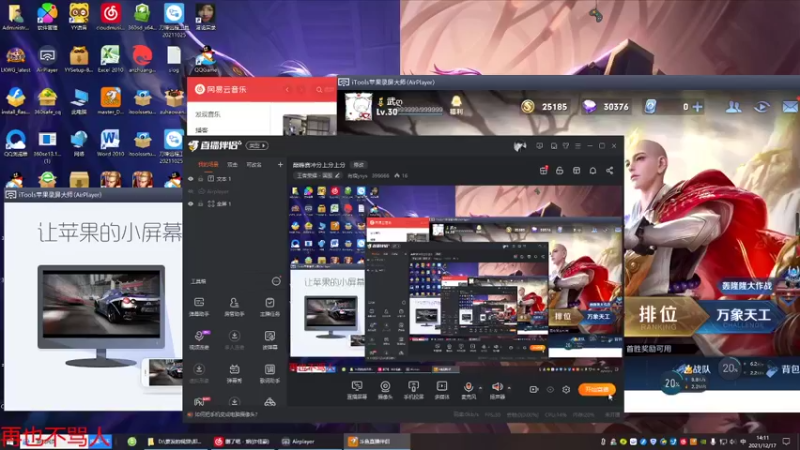Expand the microphone options arrow
This screenshot has width=800, height=450.
[x=480, y=388]
